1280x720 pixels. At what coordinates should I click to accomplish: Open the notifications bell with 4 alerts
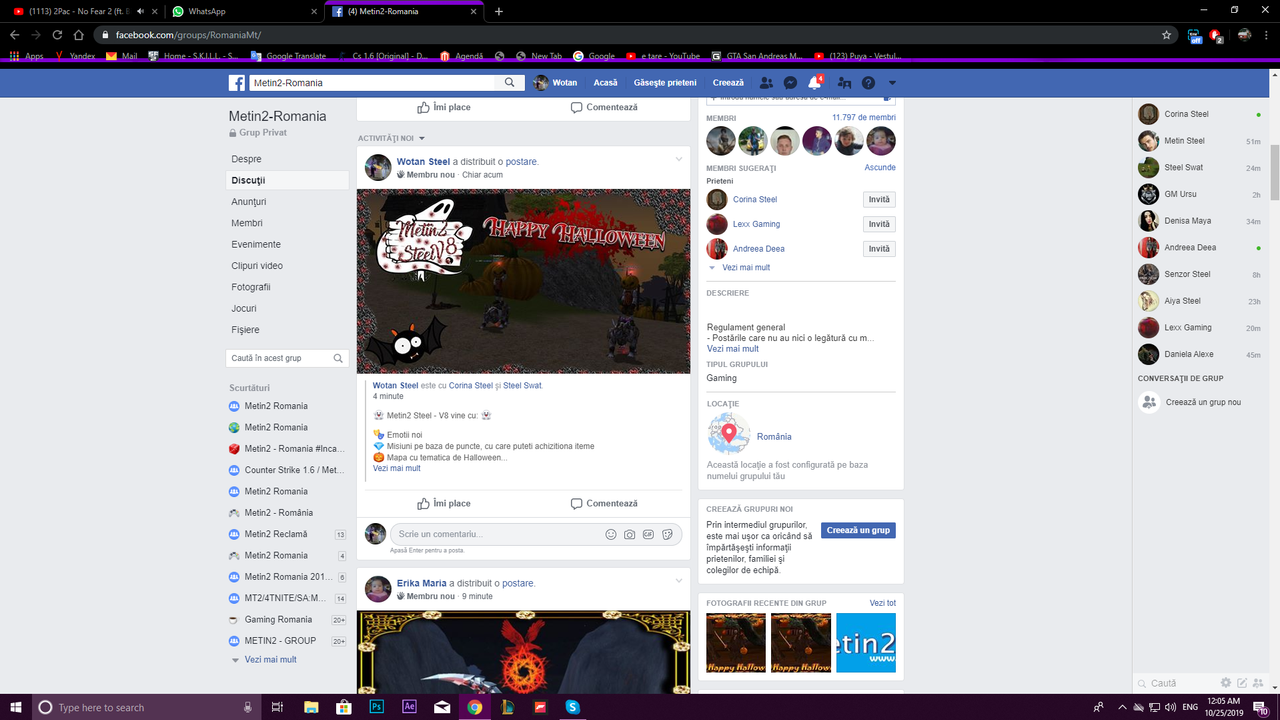pos(813,82)
